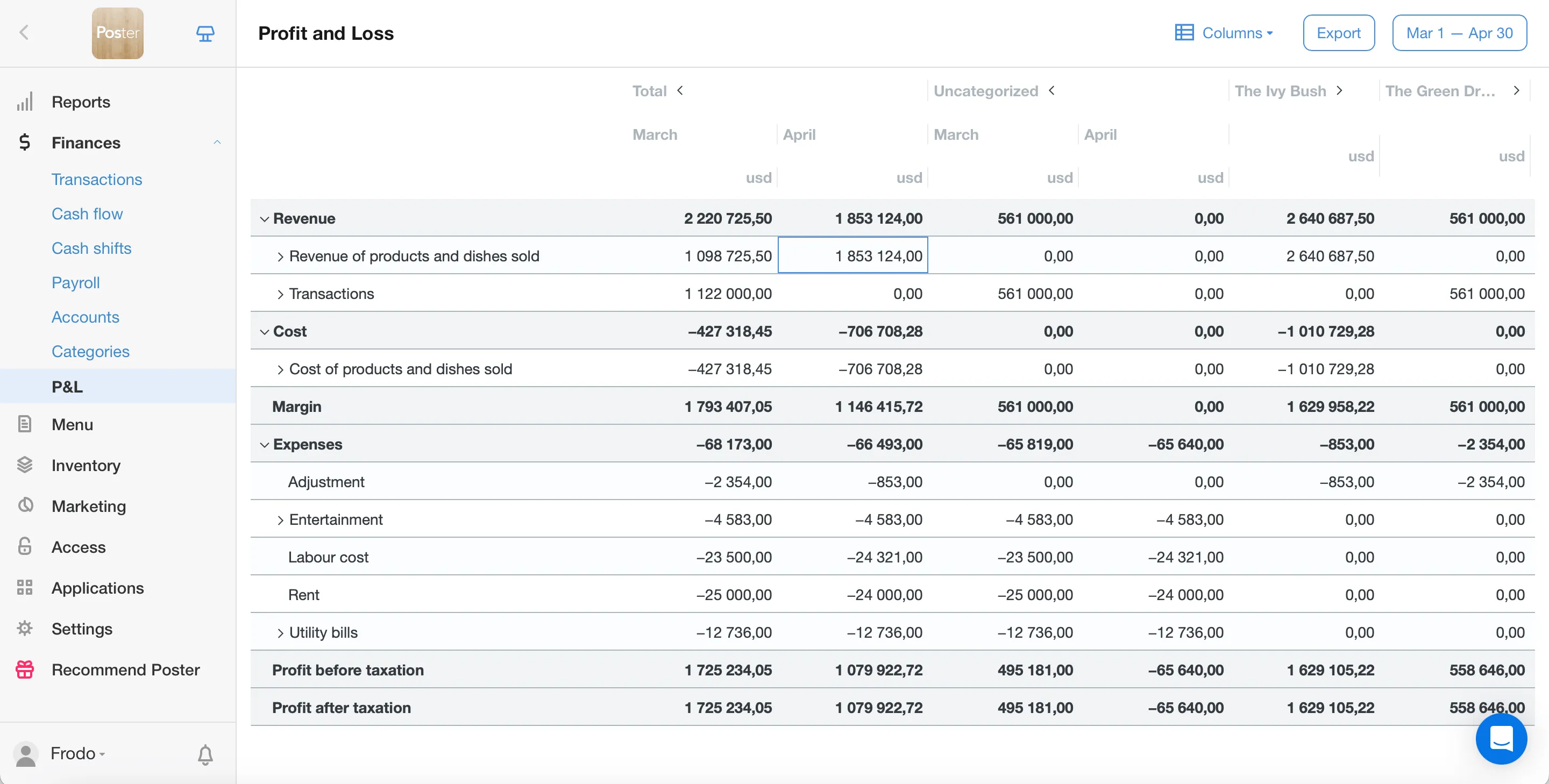The width and height of the screenshot is (1549, 784).
Task: Click the Inventory layers icon
Action: [x=25, y=465]
